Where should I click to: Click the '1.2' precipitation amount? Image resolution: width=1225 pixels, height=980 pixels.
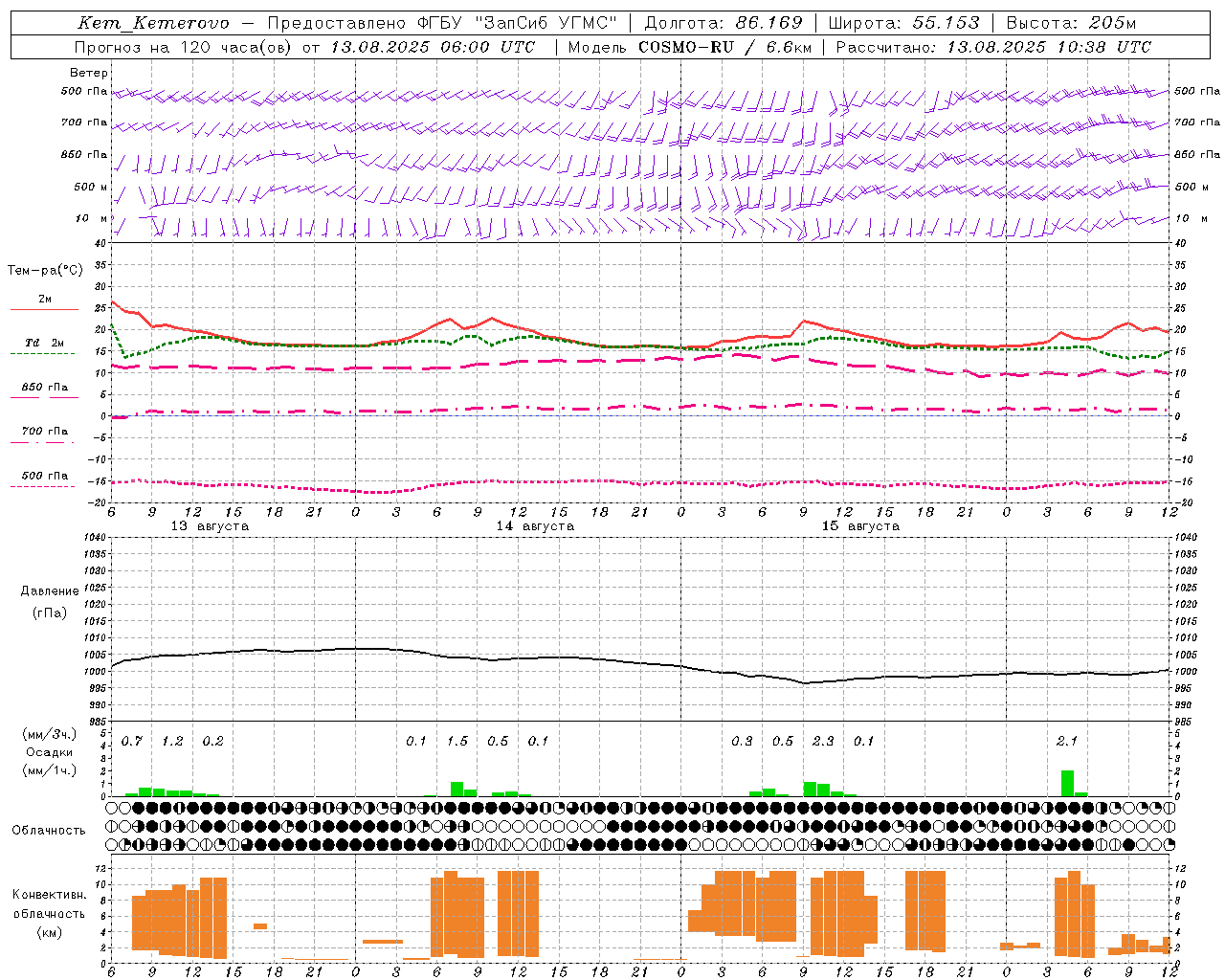point(172,742)
